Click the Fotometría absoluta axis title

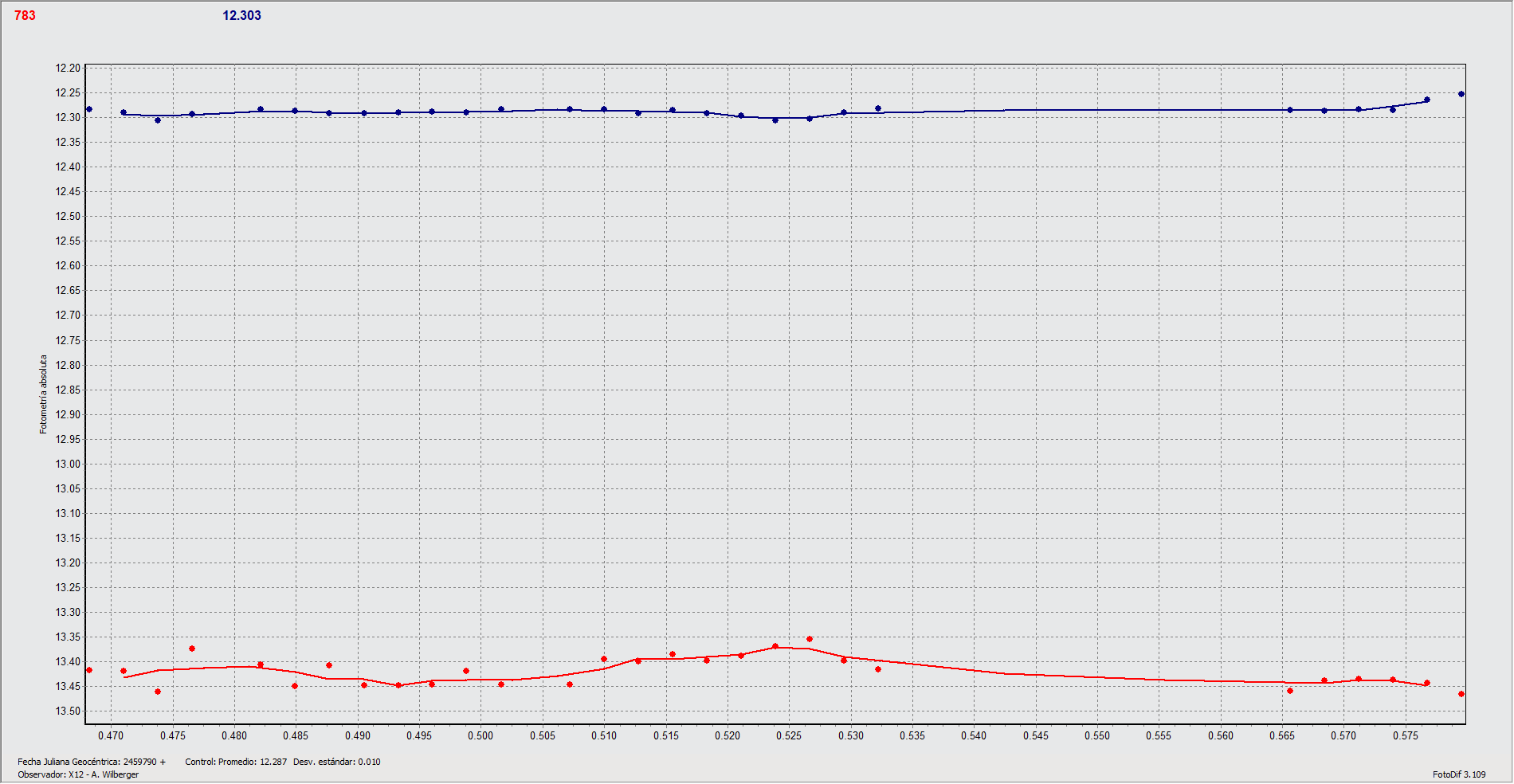[44, 394]
